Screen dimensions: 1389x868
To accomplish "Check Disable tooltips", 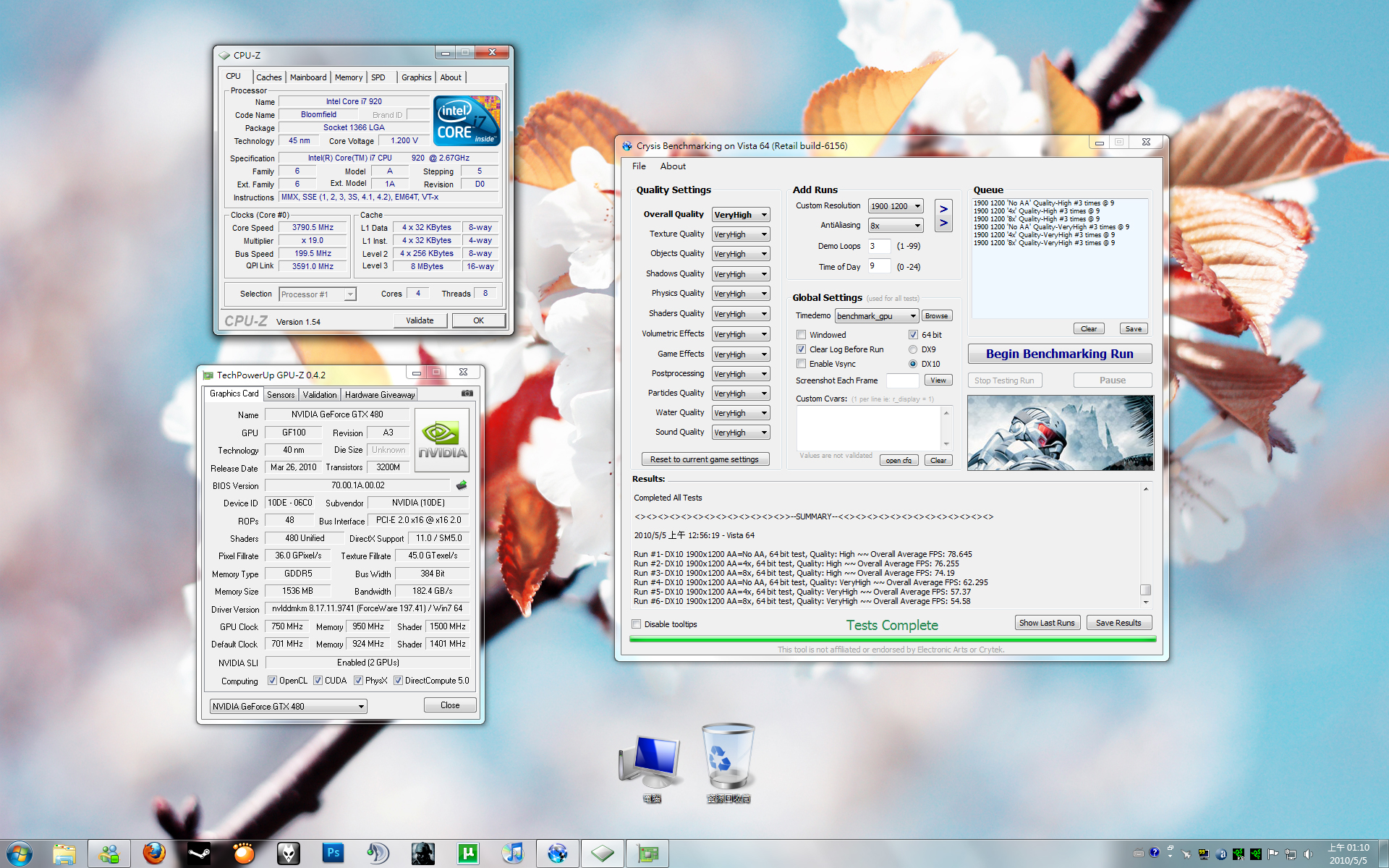I will coord(637,624).
